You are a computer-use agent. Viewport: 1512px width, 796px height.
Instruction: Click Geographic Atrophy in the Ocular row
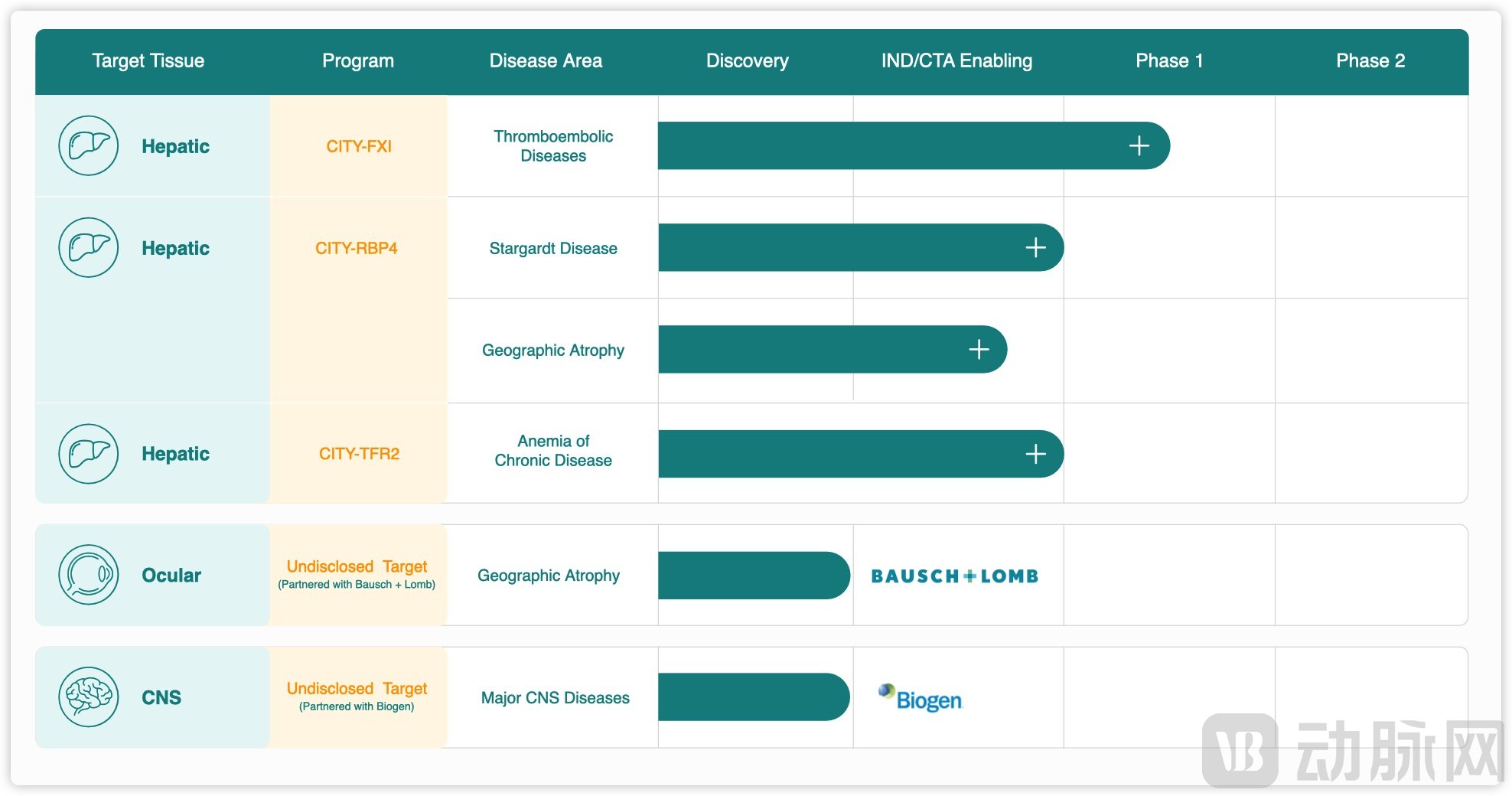pyautogui.click(x=549, y=575)
